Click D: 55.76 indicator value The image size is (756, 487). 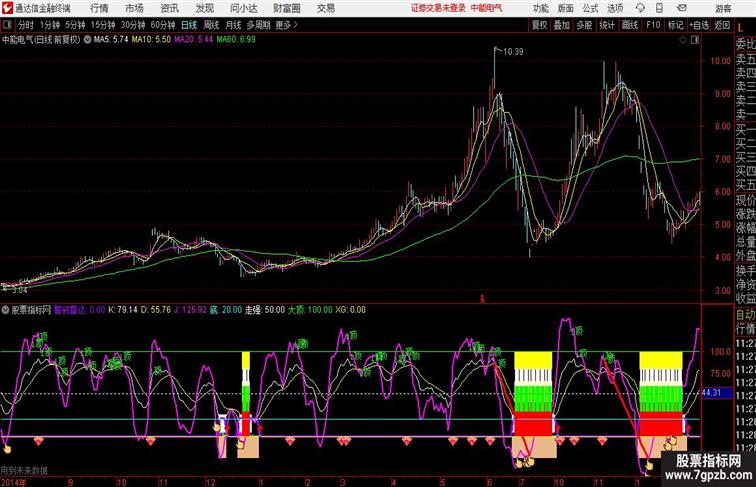156,310
